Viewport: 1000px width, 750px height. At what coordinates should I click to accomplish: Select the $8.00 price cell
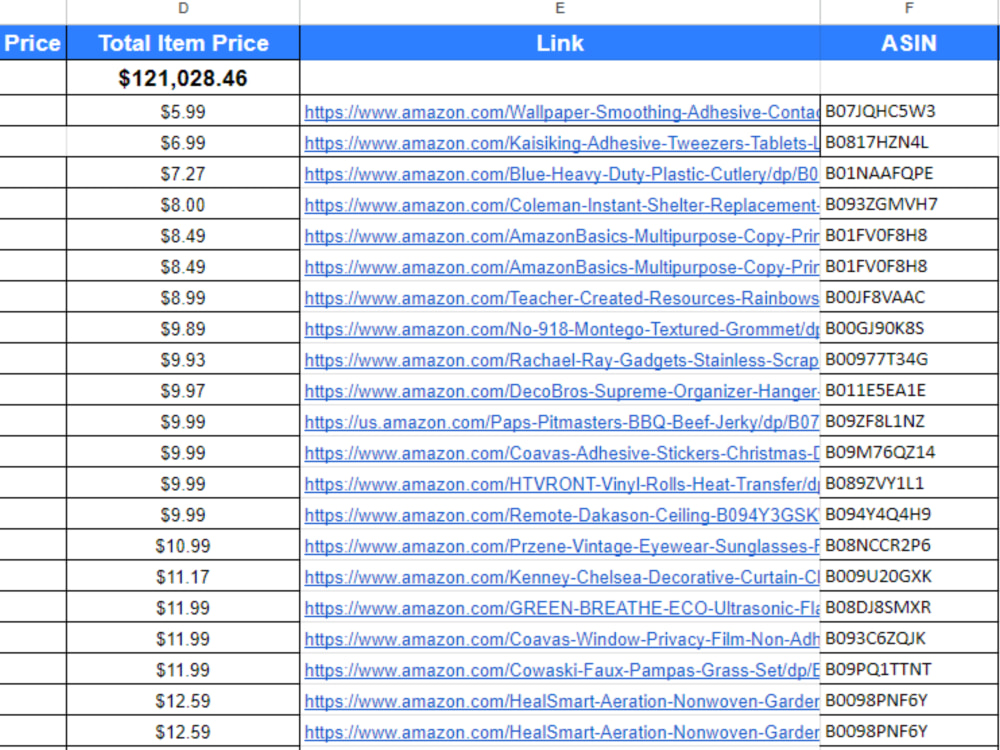(x=183, y=205)
